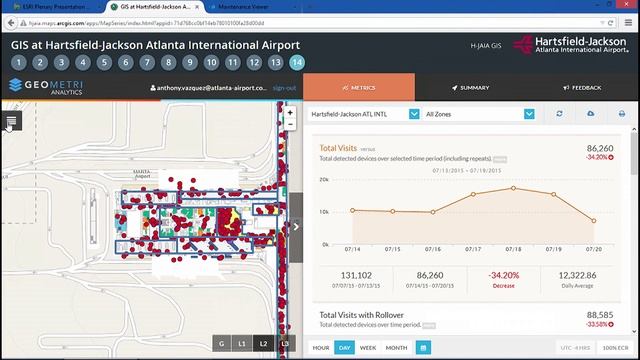The height and width of the screenshot is (360, 640).
Task: Download metrics via the cloud icon
Action: 591,114
